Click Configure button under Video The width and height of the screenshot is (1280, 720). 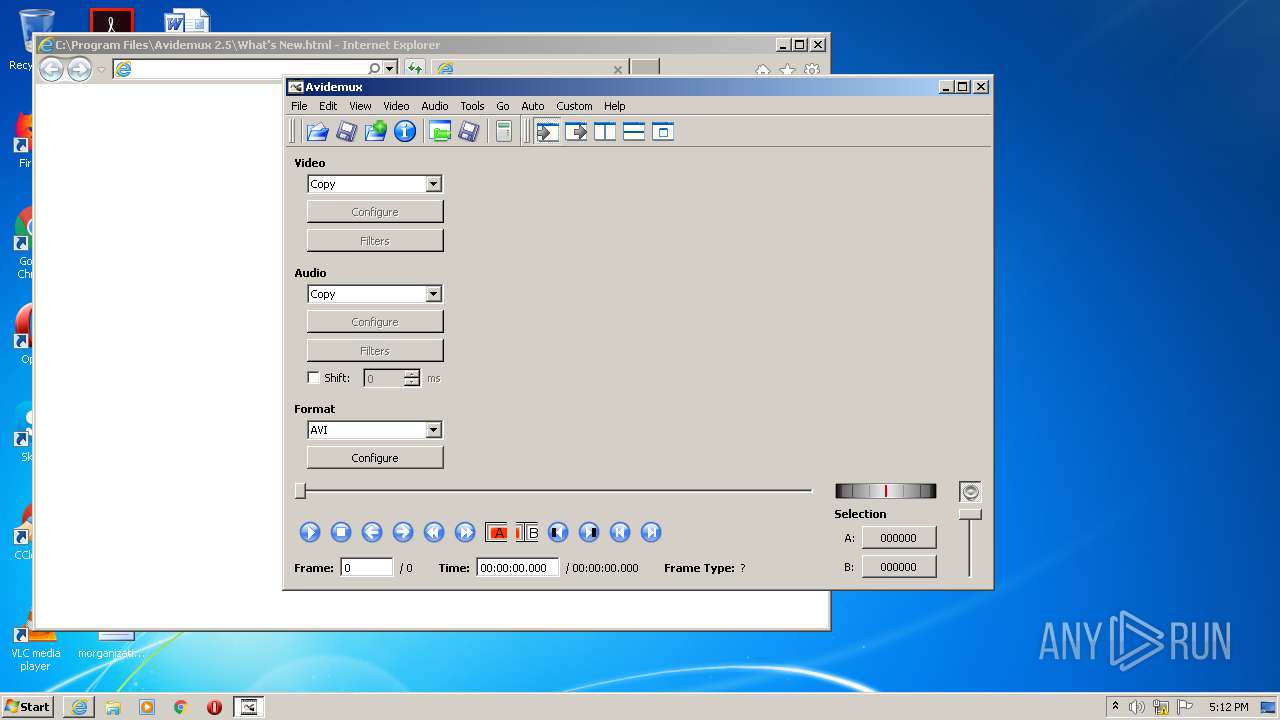pyautogui.click(x=375, y=212)
